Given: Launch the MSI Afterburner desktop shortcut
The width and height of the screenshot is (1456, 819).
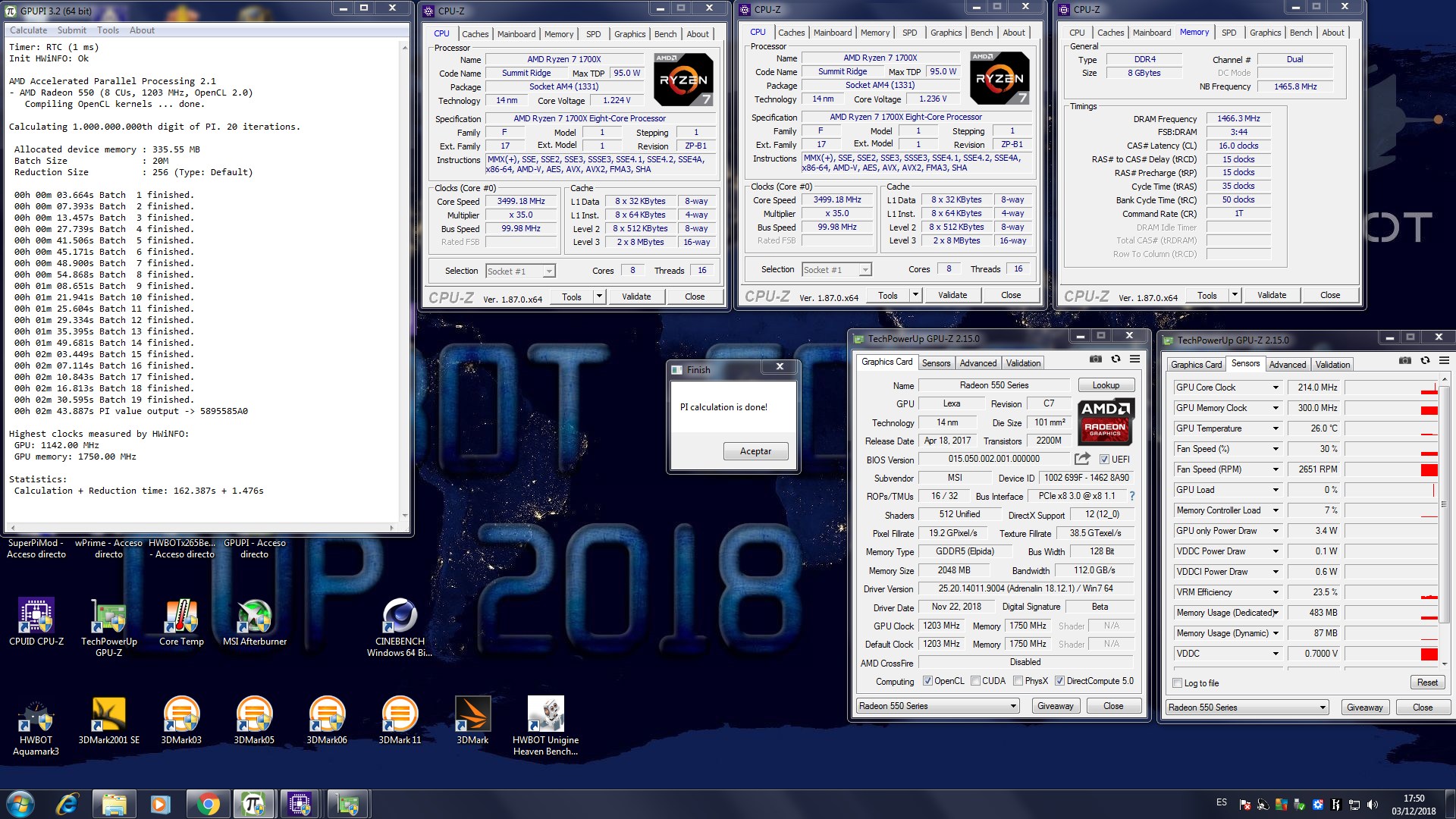Looking at the screenshot, I should coord(254,622).
